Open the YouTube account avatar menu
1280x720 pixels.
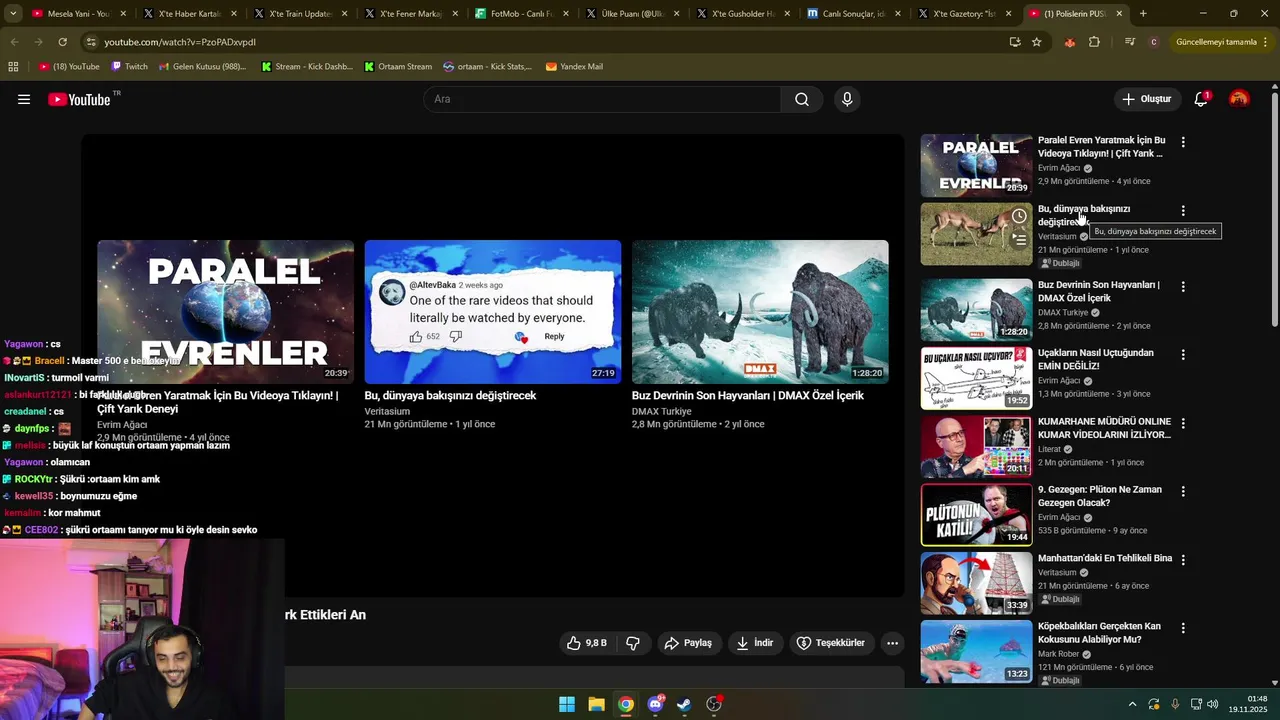coord(1239,99)
